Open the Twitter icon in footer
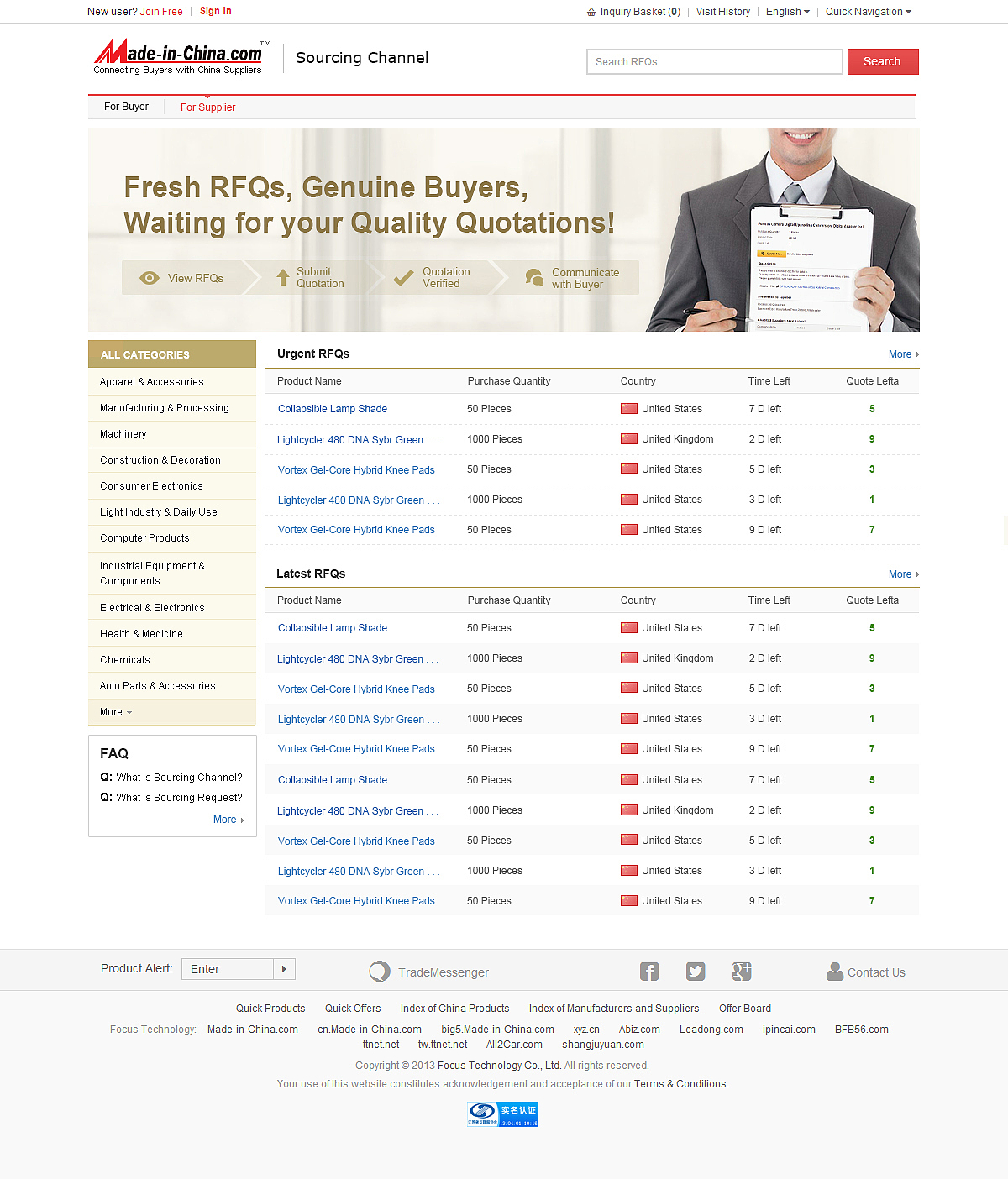 click(x=696, y=972)
